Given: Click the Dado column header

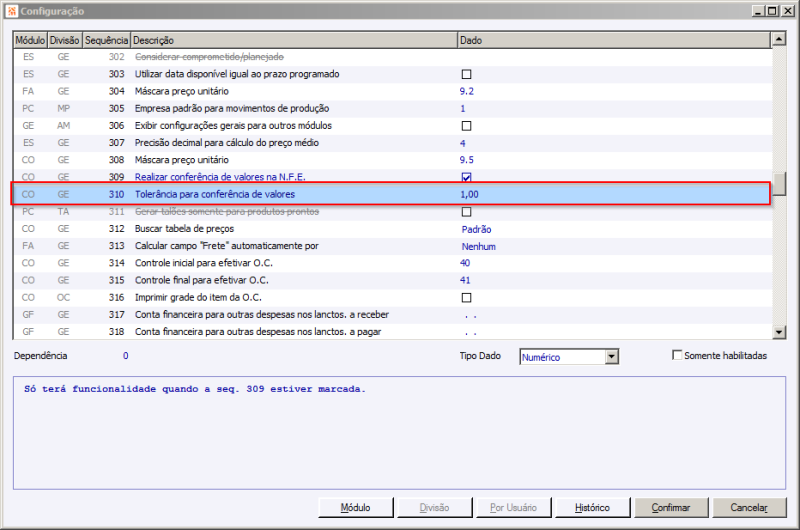Looking at the screenshot, I should tap(614, 40).
